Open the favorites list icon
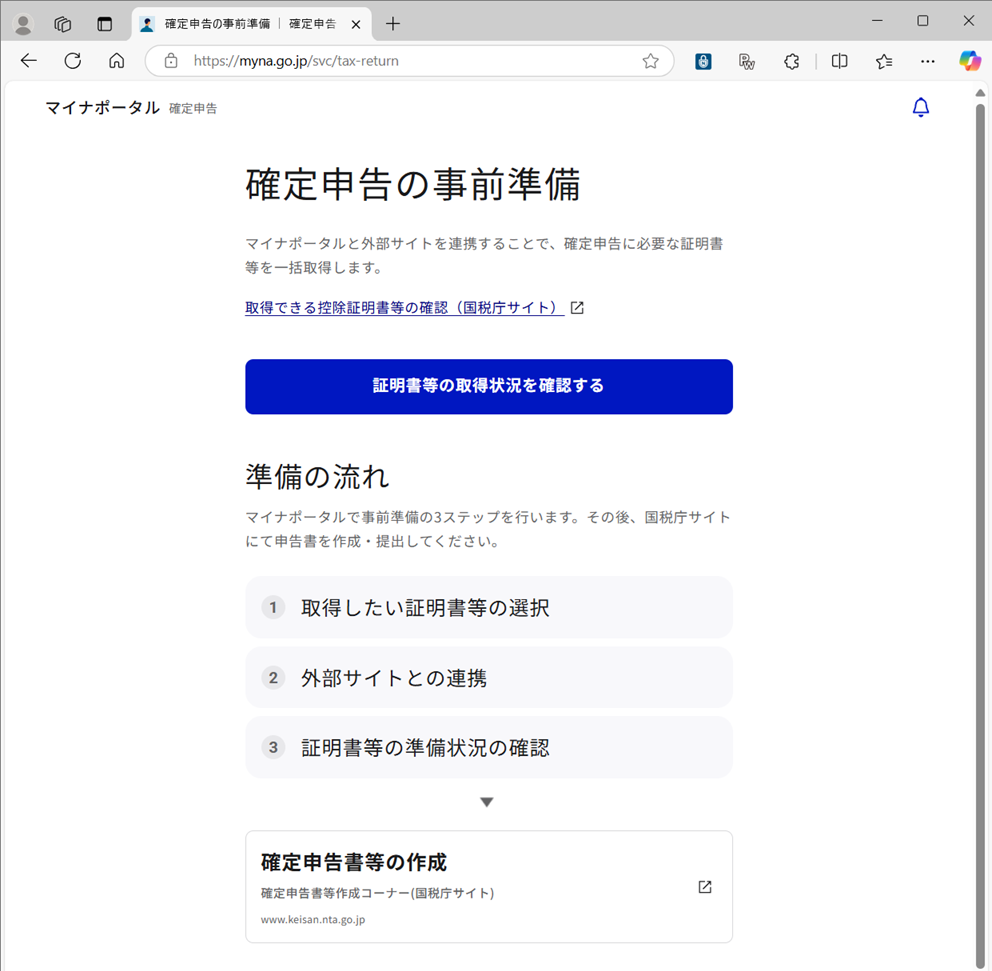This screenshot has height=971, width=992. pos(884,61)
